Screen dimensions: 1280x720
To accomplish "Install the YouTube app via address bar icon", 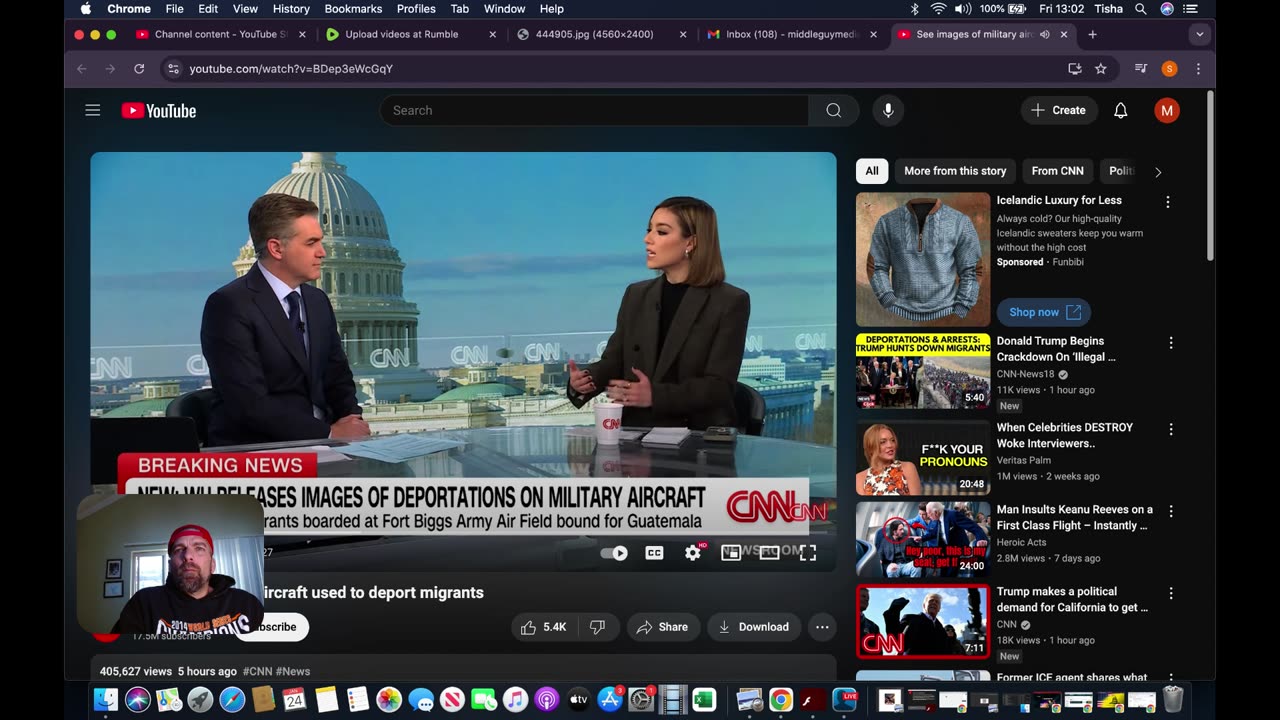I will point(1074,69).
